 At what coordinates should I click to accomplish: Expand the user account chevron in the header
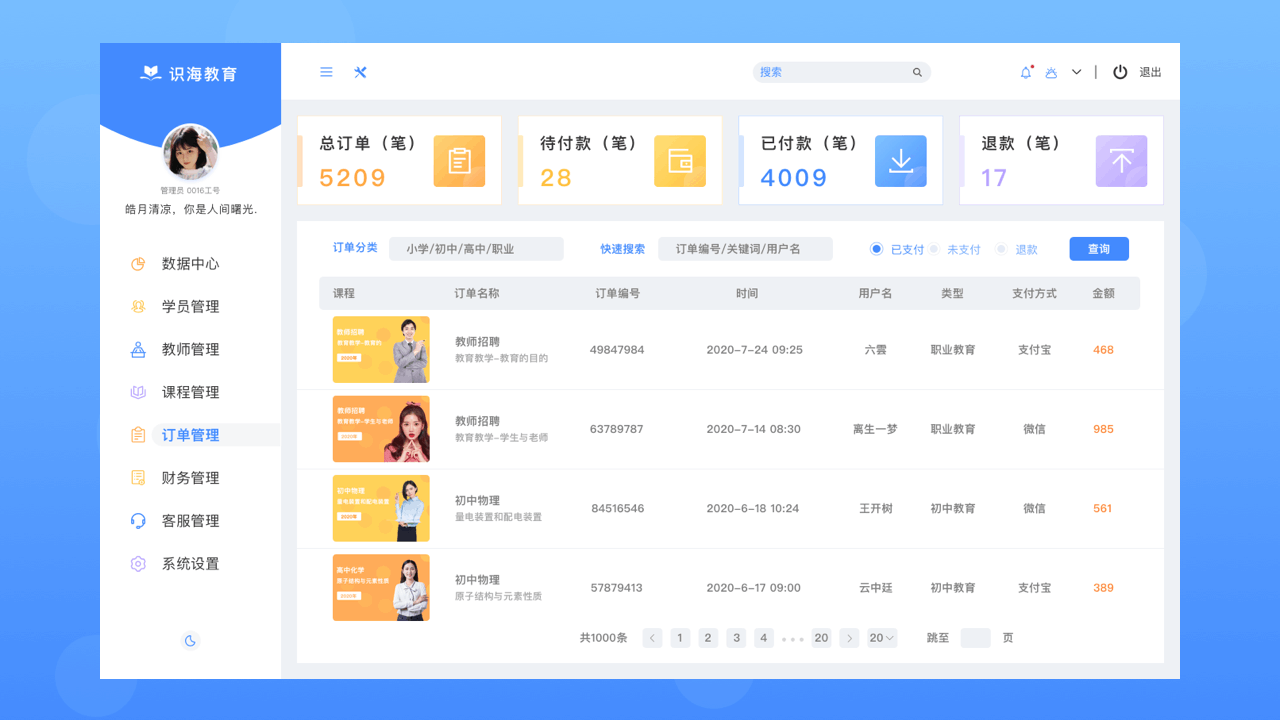(1076, 71)
